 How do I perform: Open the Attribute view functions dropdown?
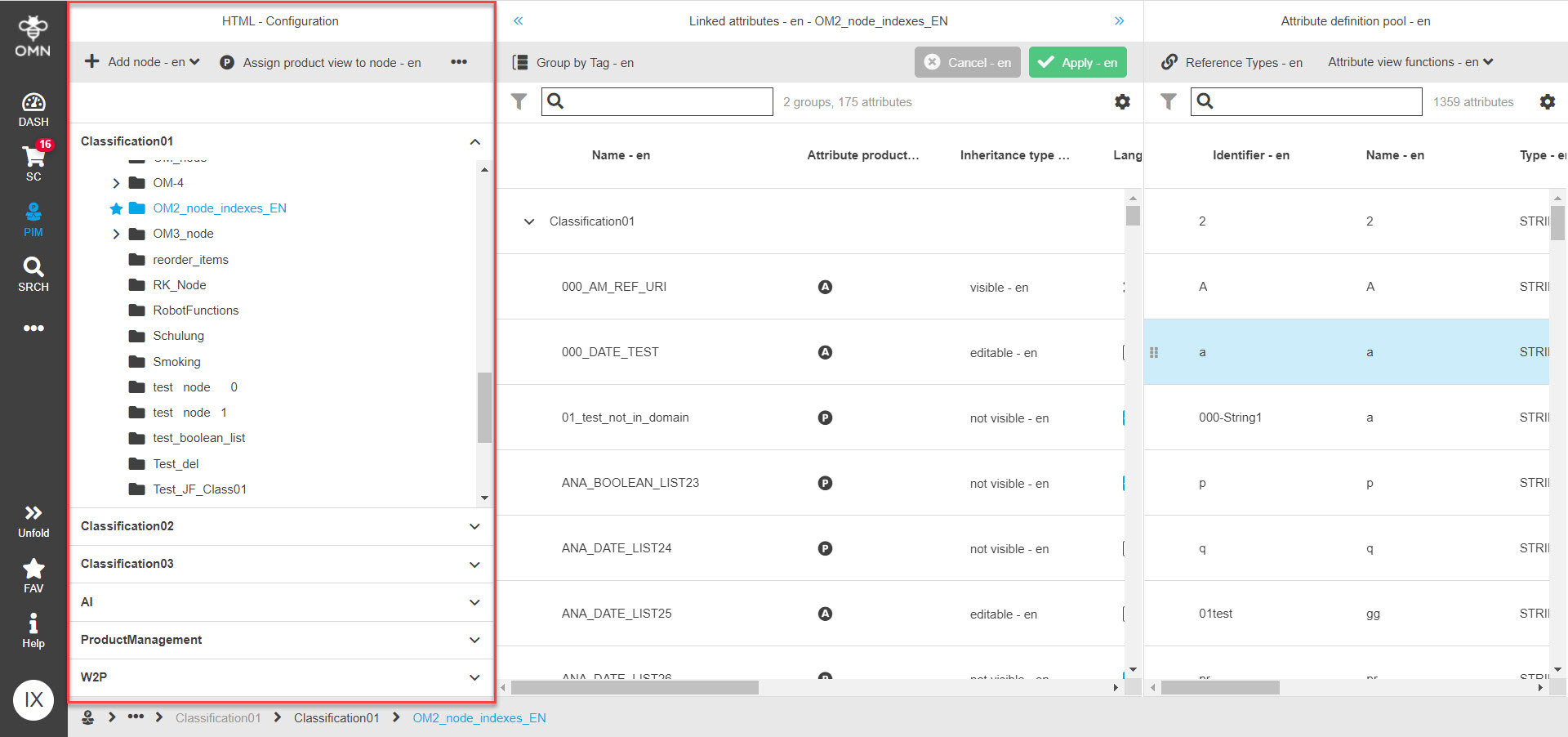tap(1410, 62)
